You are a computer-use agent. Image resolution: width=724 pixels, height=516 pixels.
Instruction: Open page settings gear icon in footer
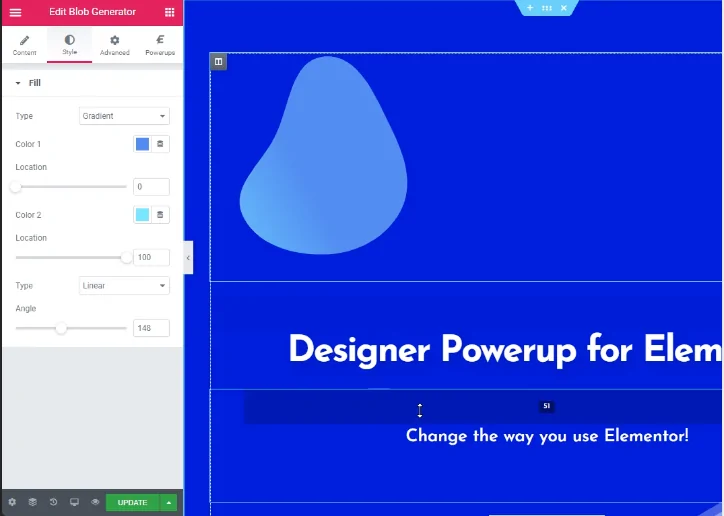coord(12,502)
